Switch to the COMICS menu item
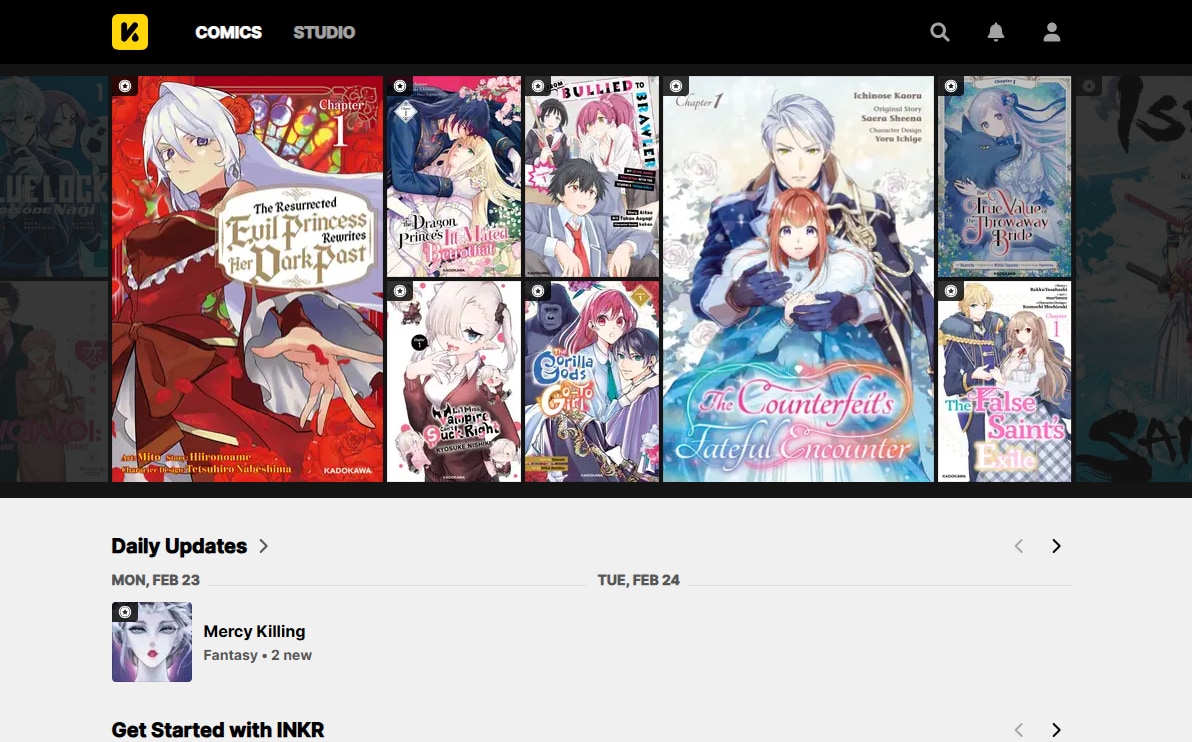The height and width of the screenshot is (742, 1192). point(228,32)
